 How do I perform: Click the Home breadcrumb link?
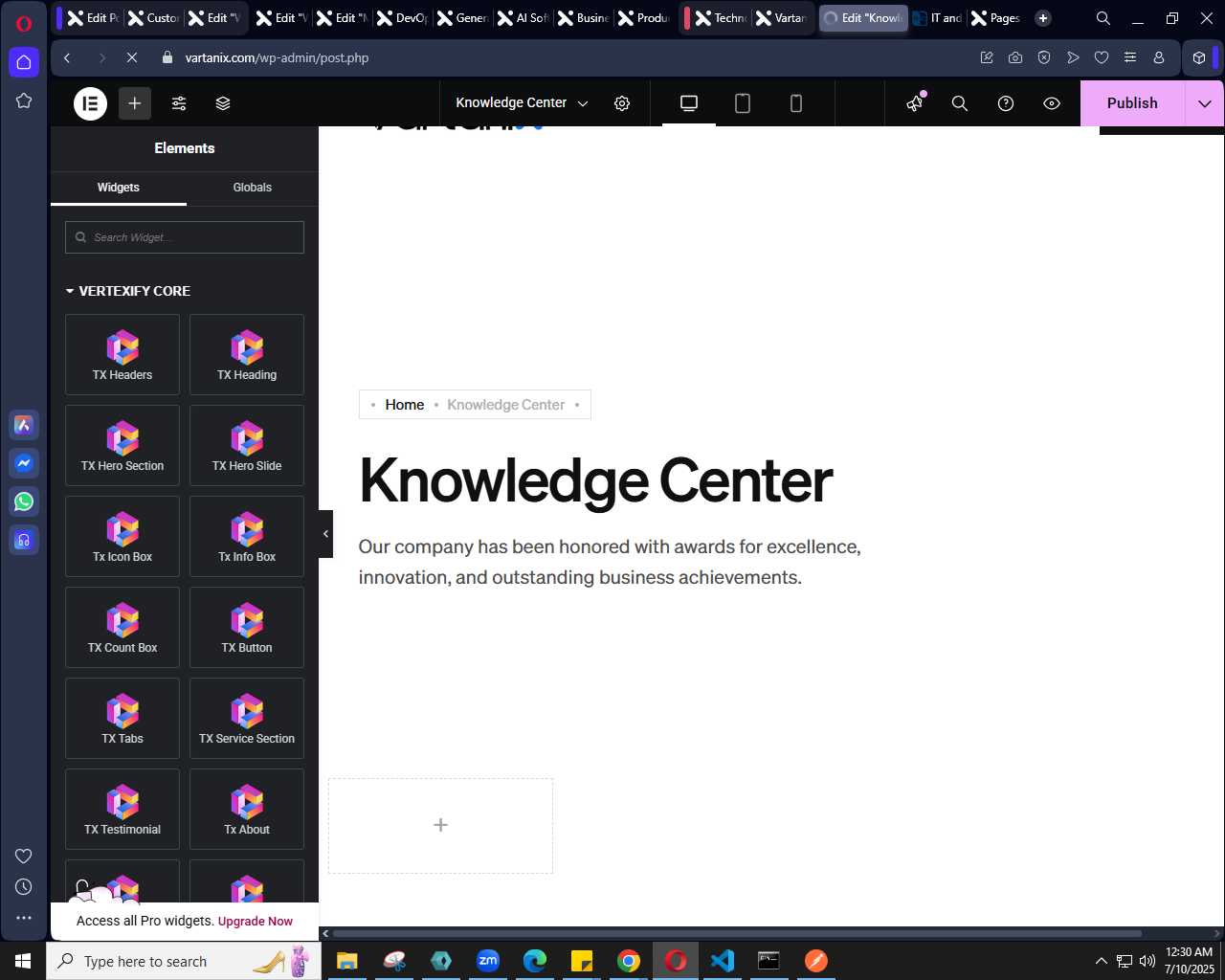pos(405,405)
